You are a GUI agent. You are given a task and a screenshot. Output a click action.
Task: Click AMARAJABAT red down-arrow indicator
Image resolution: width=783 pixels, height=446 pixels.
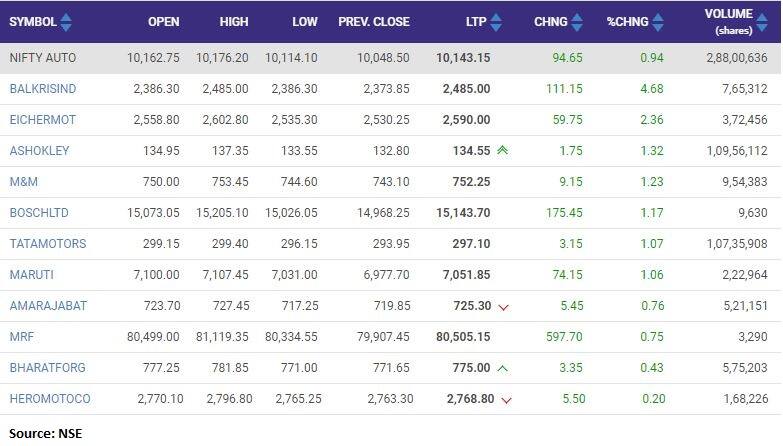coord(503,307)
